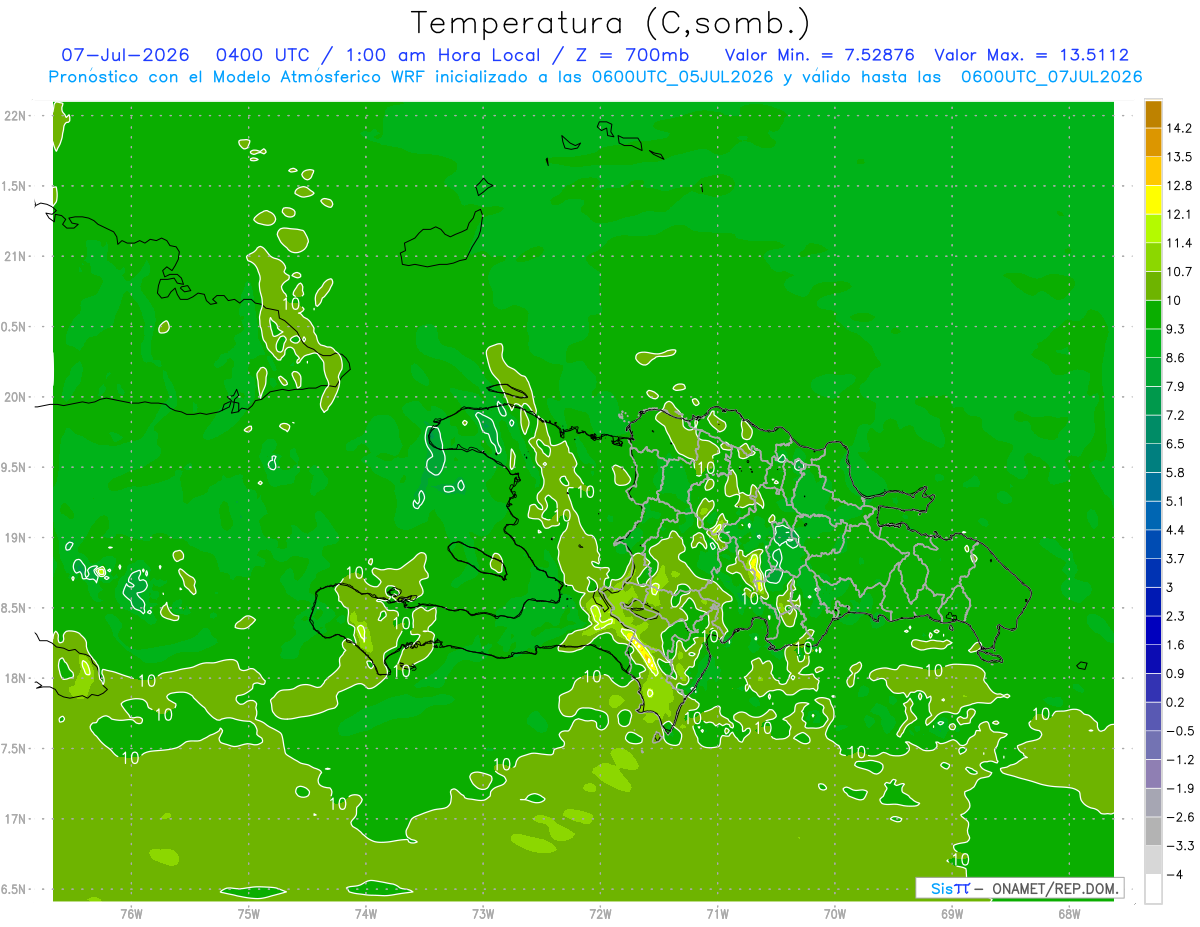Click the title 'Temperatura (C,somb.)'
Viewport: 1200px width, 927px height.
pos(611,23)
